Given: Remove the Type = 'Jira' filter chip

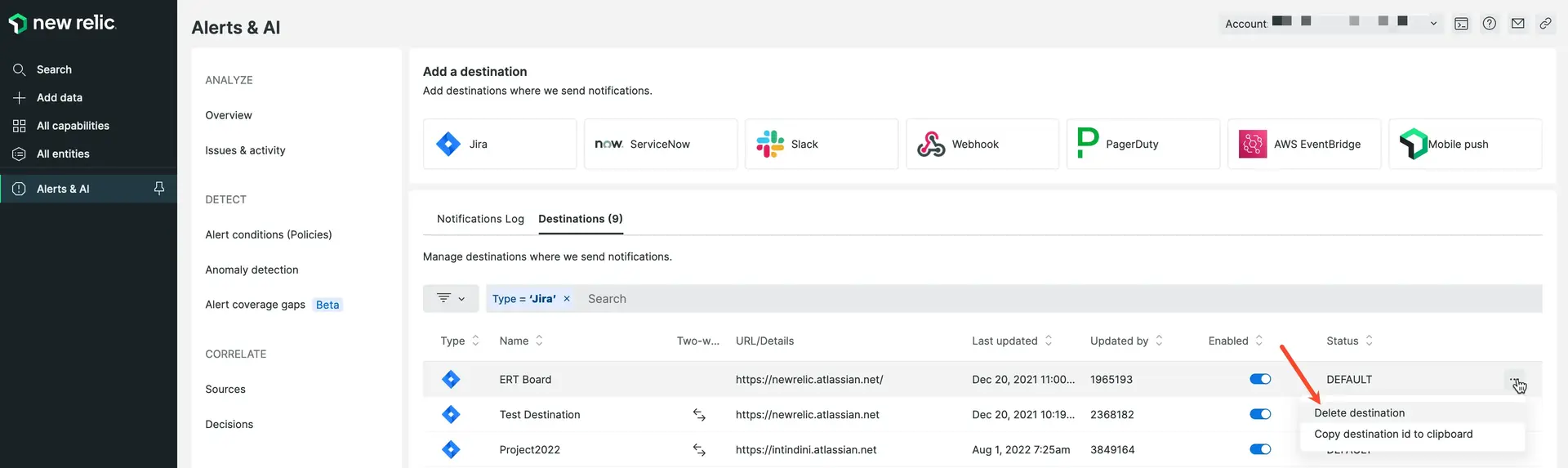Looking at the screenshot, I should click(567, 299).
